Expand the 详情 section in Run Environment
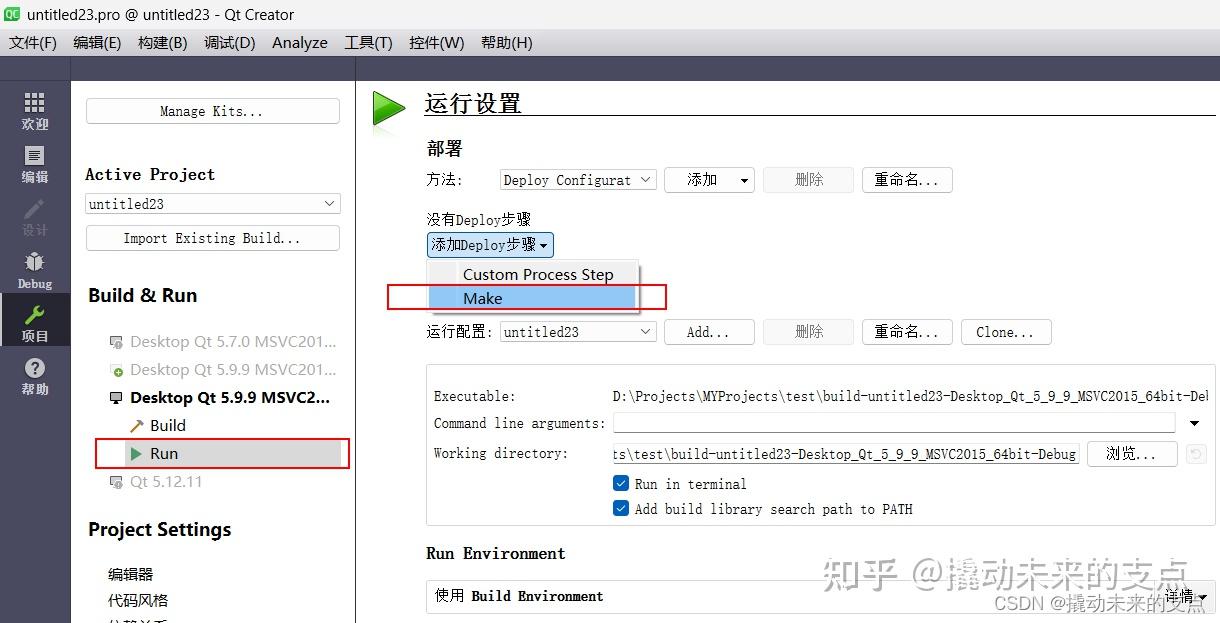This screenshot has width=1220, height=623. pyautogui.click(x=1180, y=595)
